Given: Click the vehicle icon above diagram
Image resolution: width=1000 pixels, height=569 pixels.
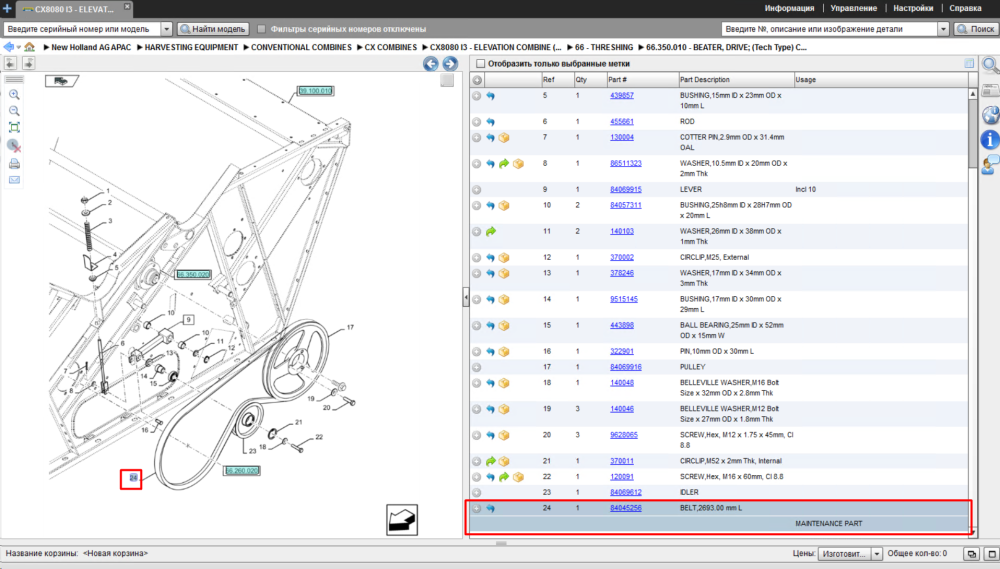Looking at the screenshot, I should pyautogui.click(x=61, y=81).
